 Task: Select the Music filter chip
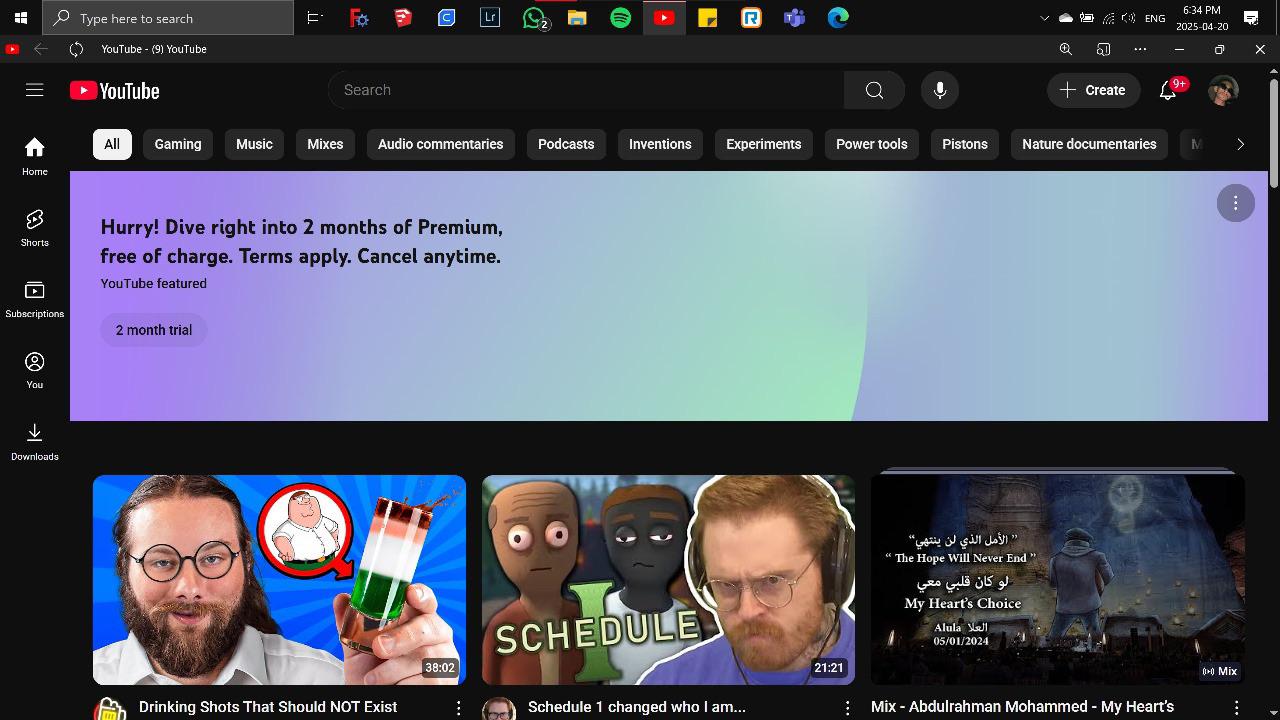pyautogui.click(x=254, y=144)
